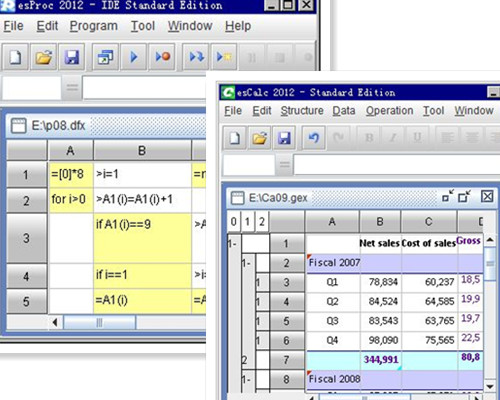Open the Structure menu in esCalc

[x=302, y=110]
